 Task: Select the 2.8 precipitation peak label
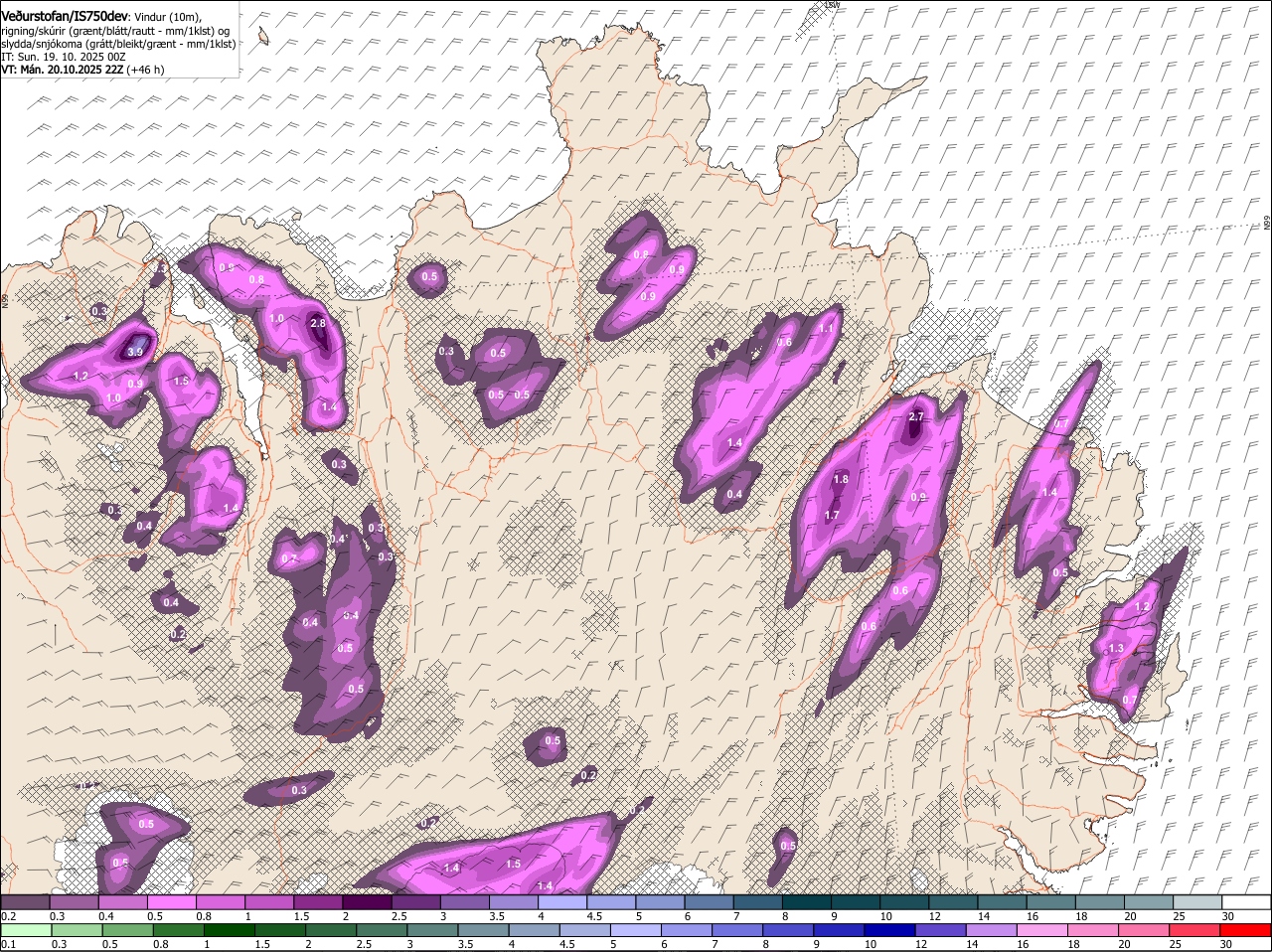tap(318, 323)
